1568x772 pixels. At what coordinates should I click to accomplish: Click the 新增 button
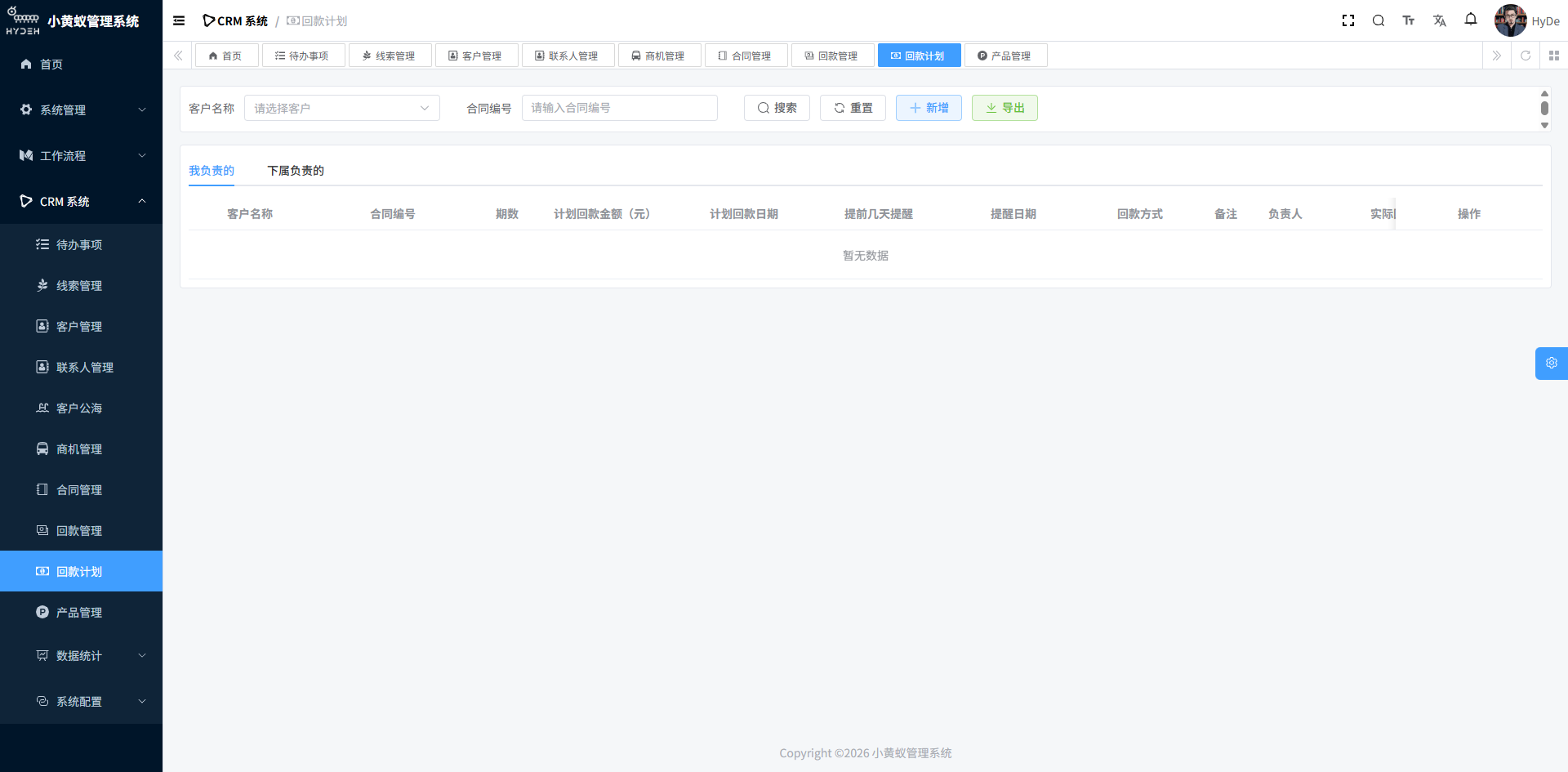click(x=929, y=108)
